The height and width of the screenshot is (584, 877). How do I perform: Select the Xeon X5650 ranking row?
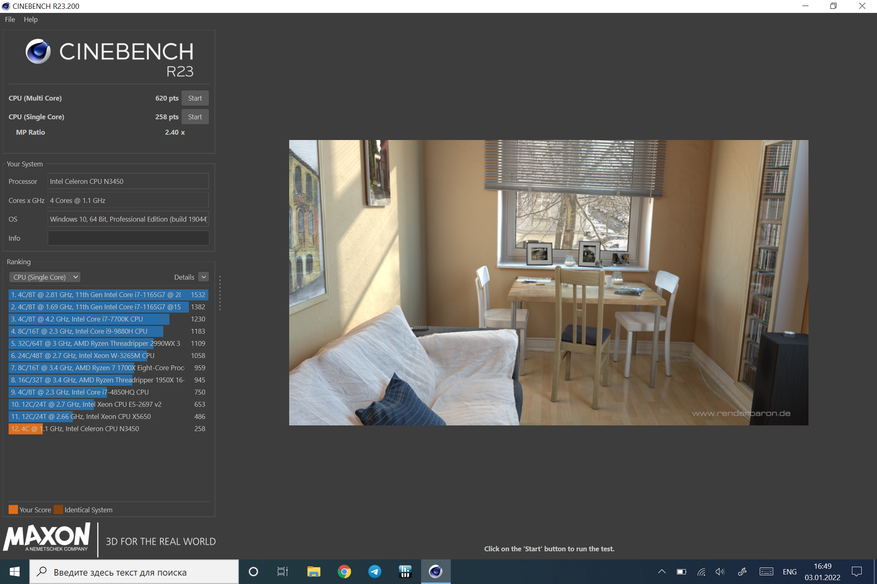pyautogui.click(x=109, y=417)
